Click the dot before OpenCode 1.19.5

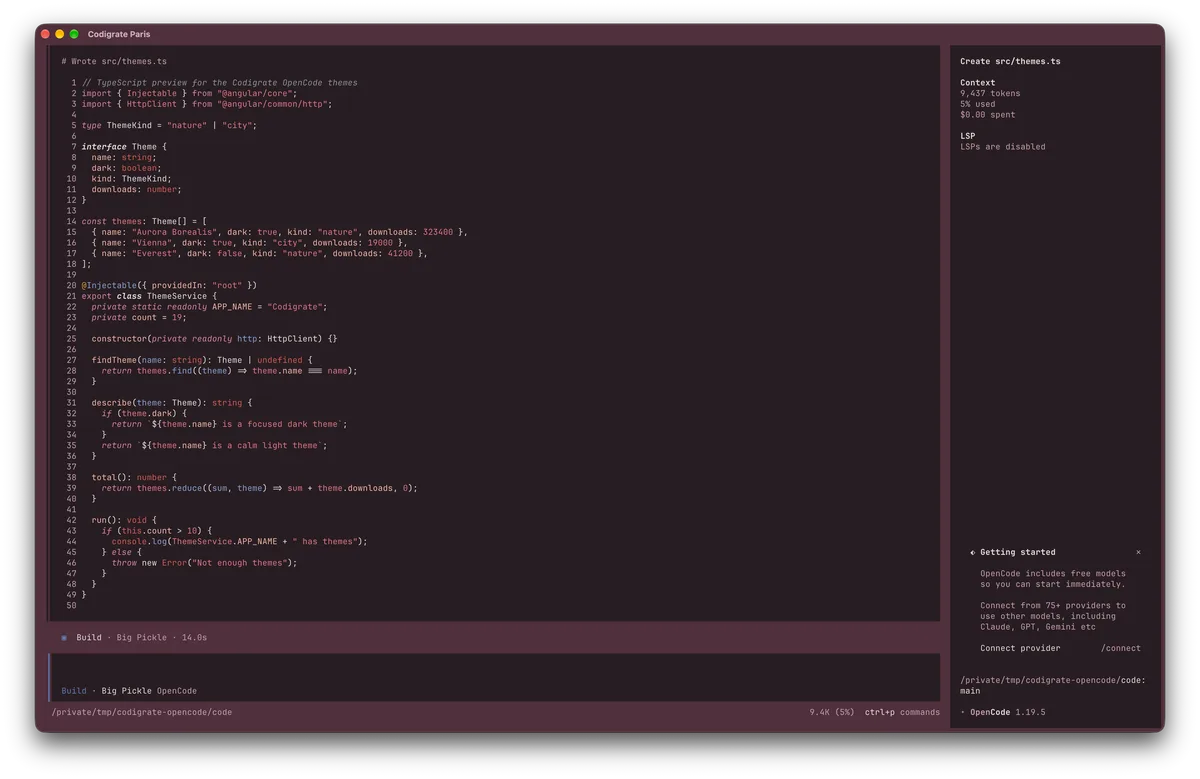(963, 712)
